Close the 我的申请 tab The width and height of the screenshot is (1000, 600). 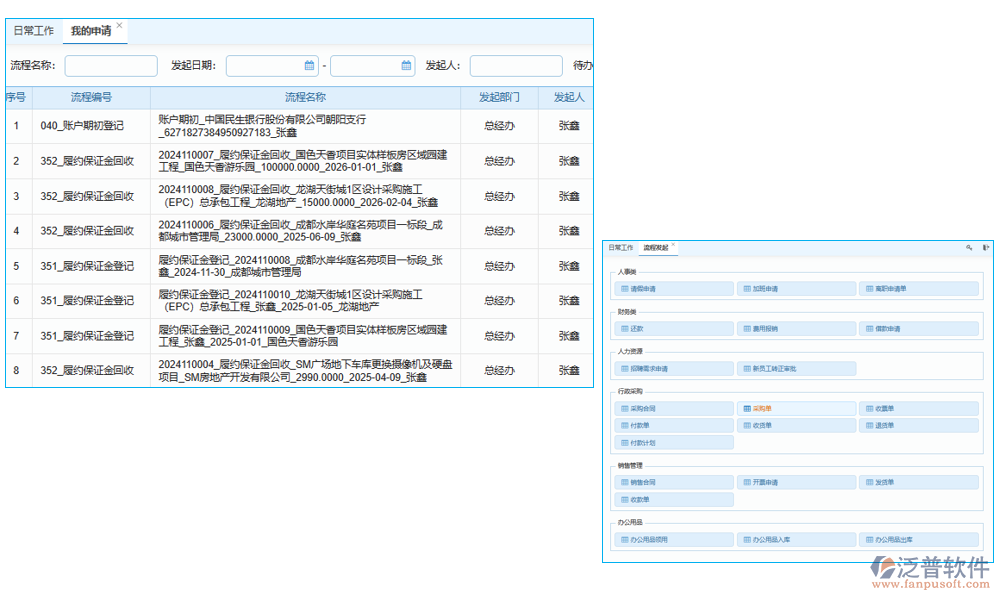pos(120,26)
